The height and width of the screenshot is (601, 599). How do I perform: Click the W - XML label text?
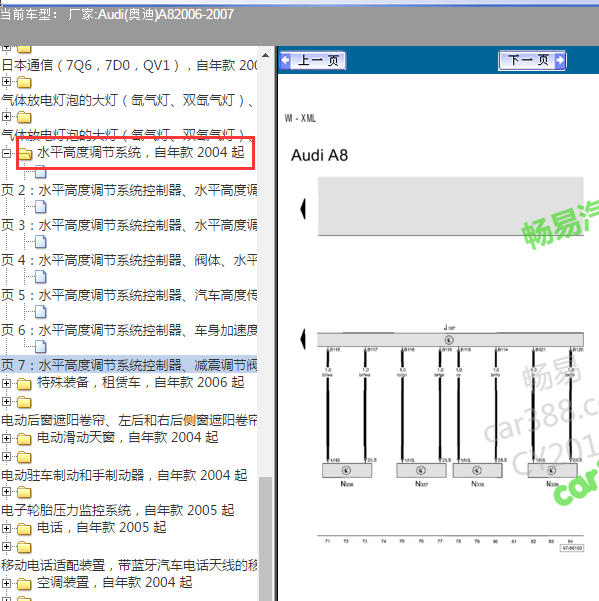click(300, 118)
